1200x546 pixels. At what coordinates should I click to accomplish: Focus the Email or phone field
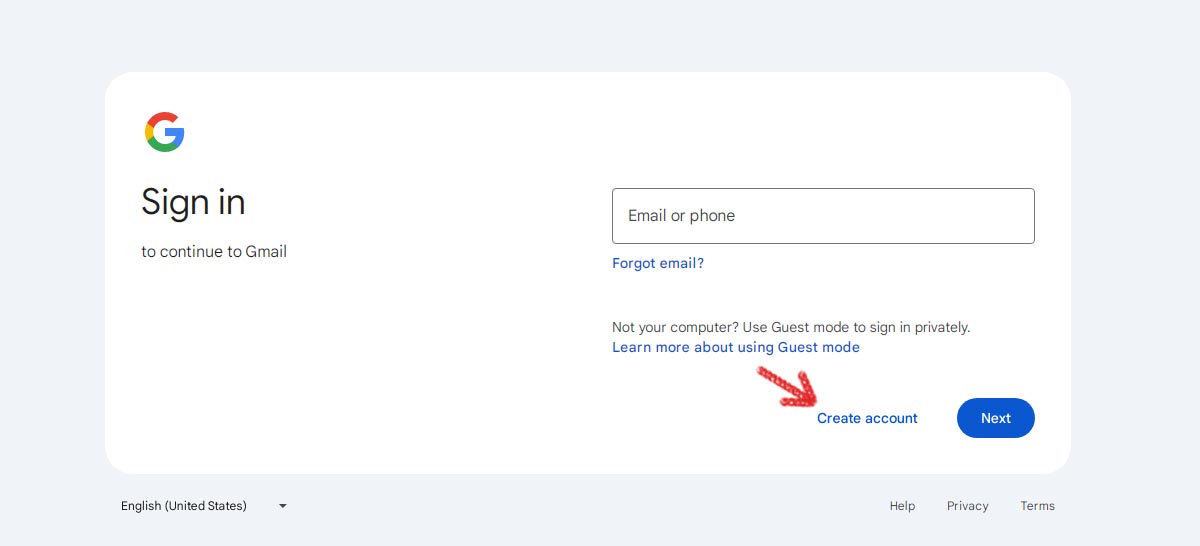point(823,216)
